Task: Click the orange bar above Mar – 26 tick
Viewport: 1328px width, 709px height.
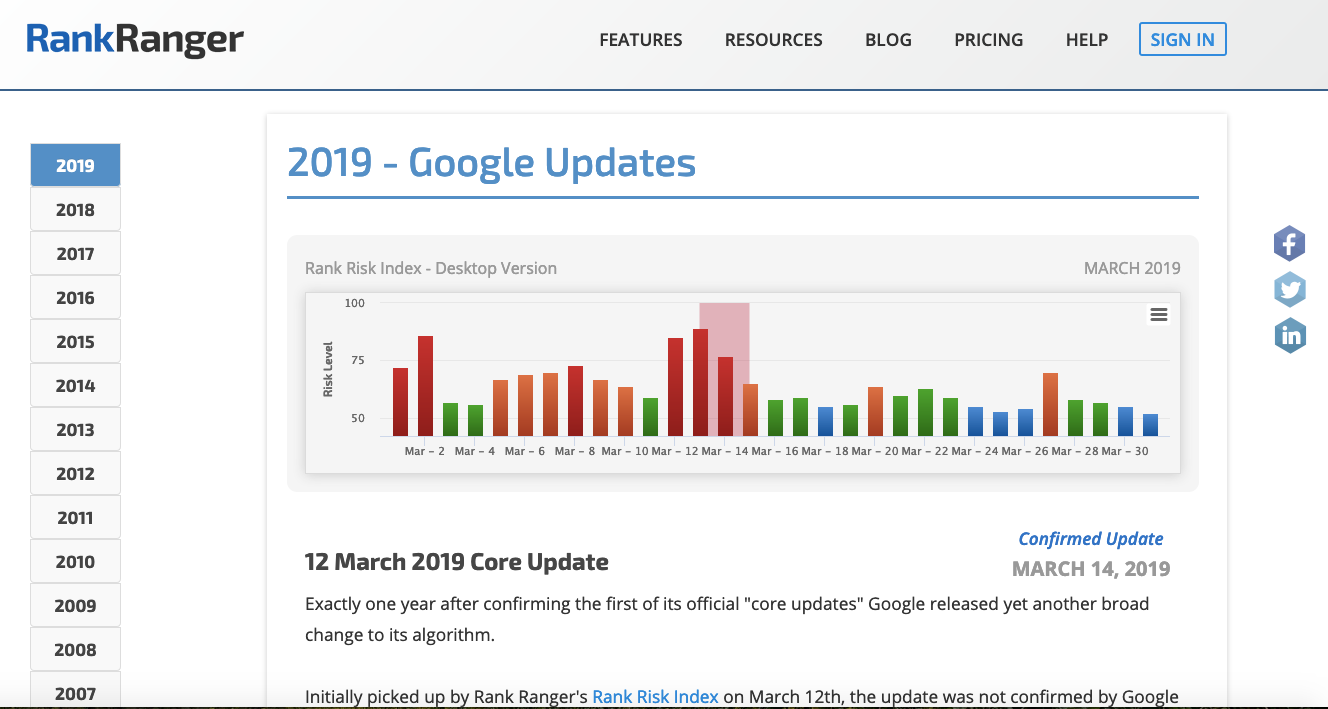Action: (1050, 405)
